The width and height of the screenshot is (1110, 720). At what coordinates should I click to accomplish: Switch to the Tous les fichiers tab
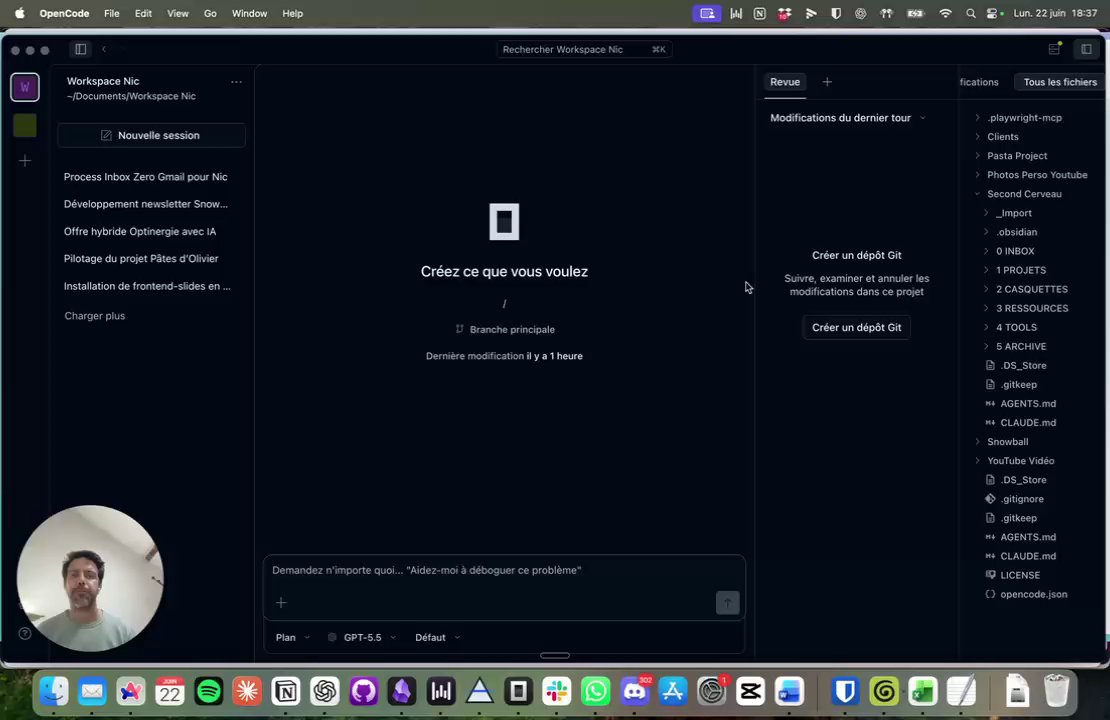click(x=1060, y=82)
